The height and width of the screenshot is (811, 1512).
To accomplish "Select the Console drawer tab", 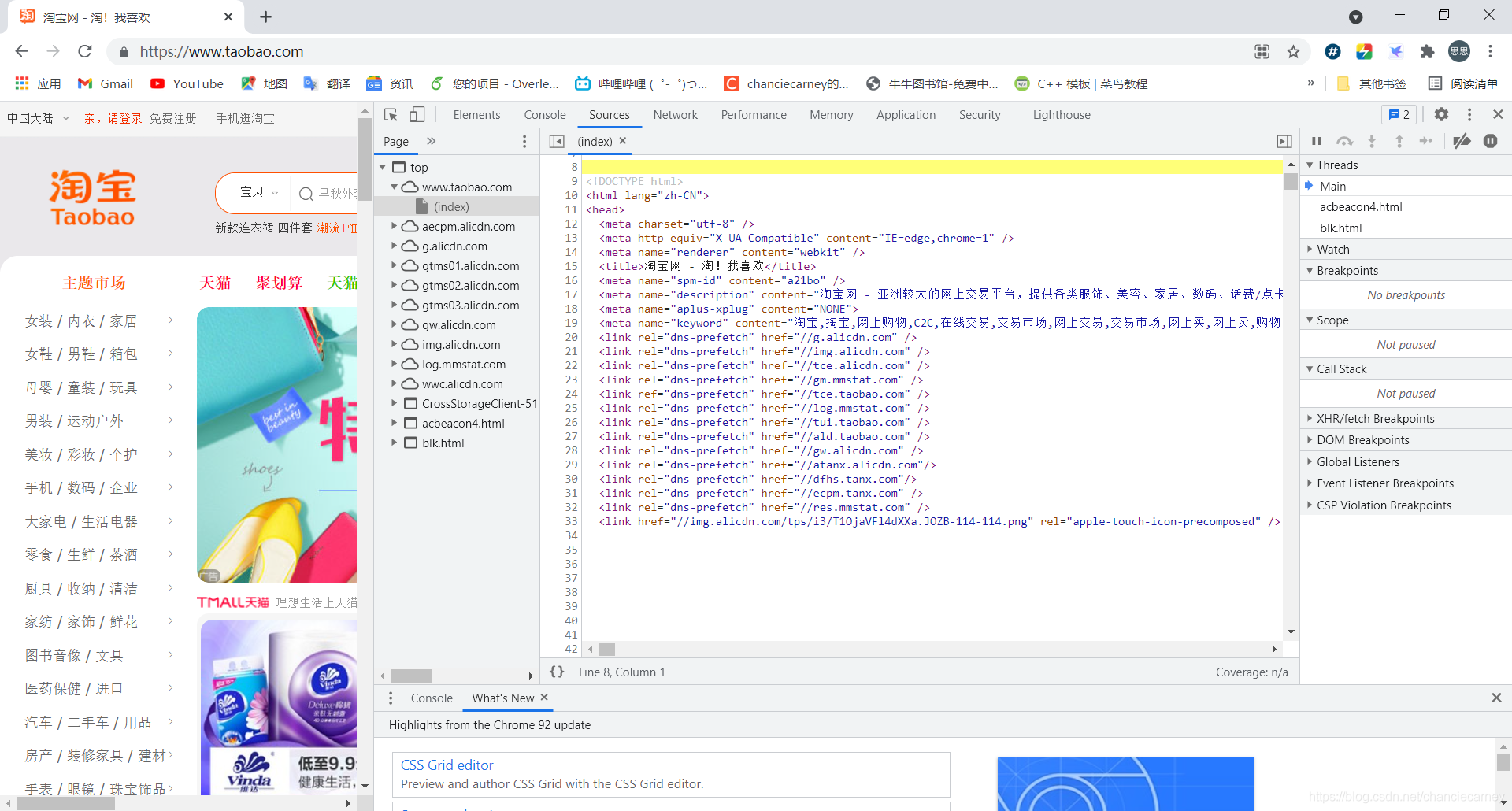I will coord(432,698).
